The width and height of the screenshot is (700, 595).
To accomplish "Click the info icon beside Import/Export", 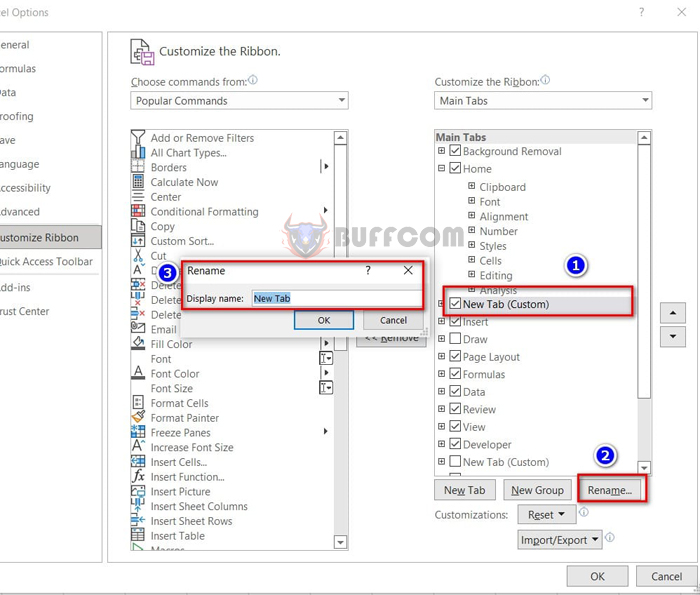I will tap(610, 537).
